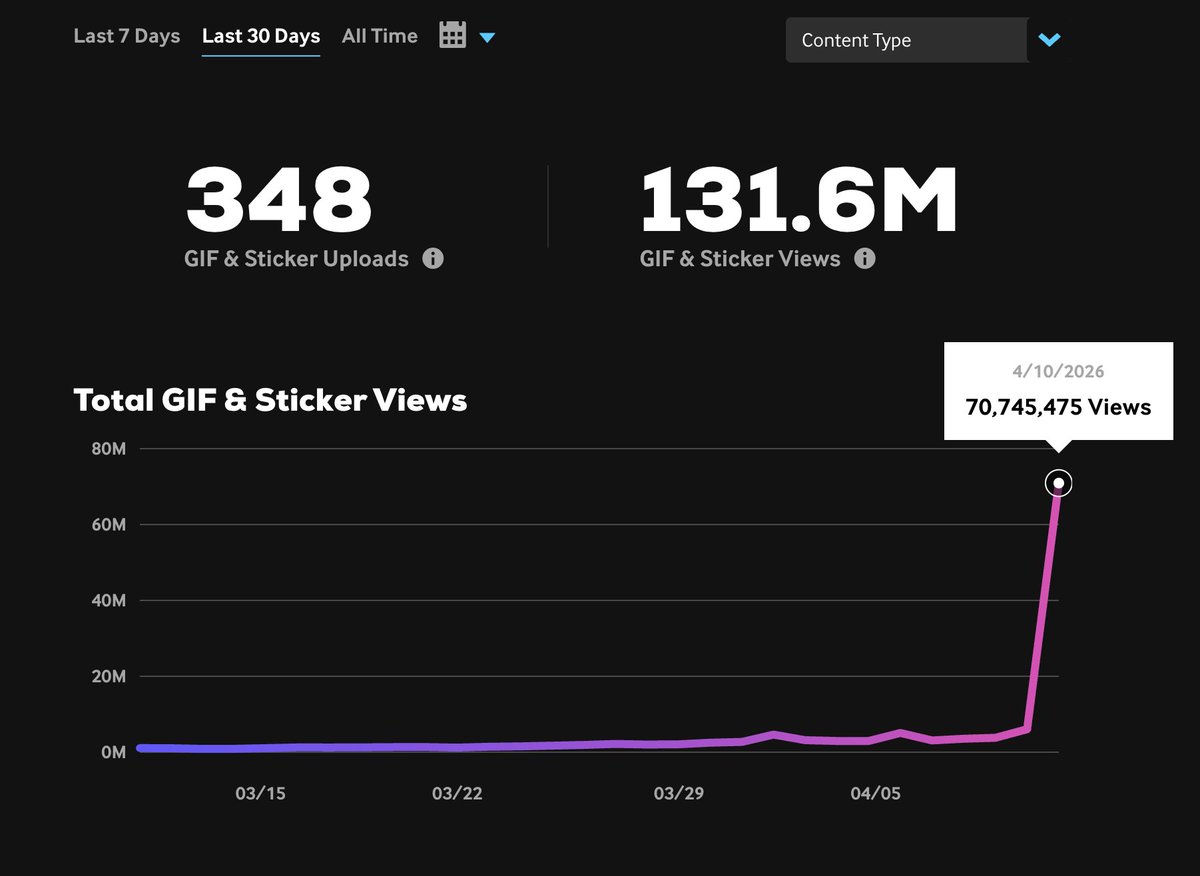Click the 03/29 axis date label

click(x=679, y=794)
